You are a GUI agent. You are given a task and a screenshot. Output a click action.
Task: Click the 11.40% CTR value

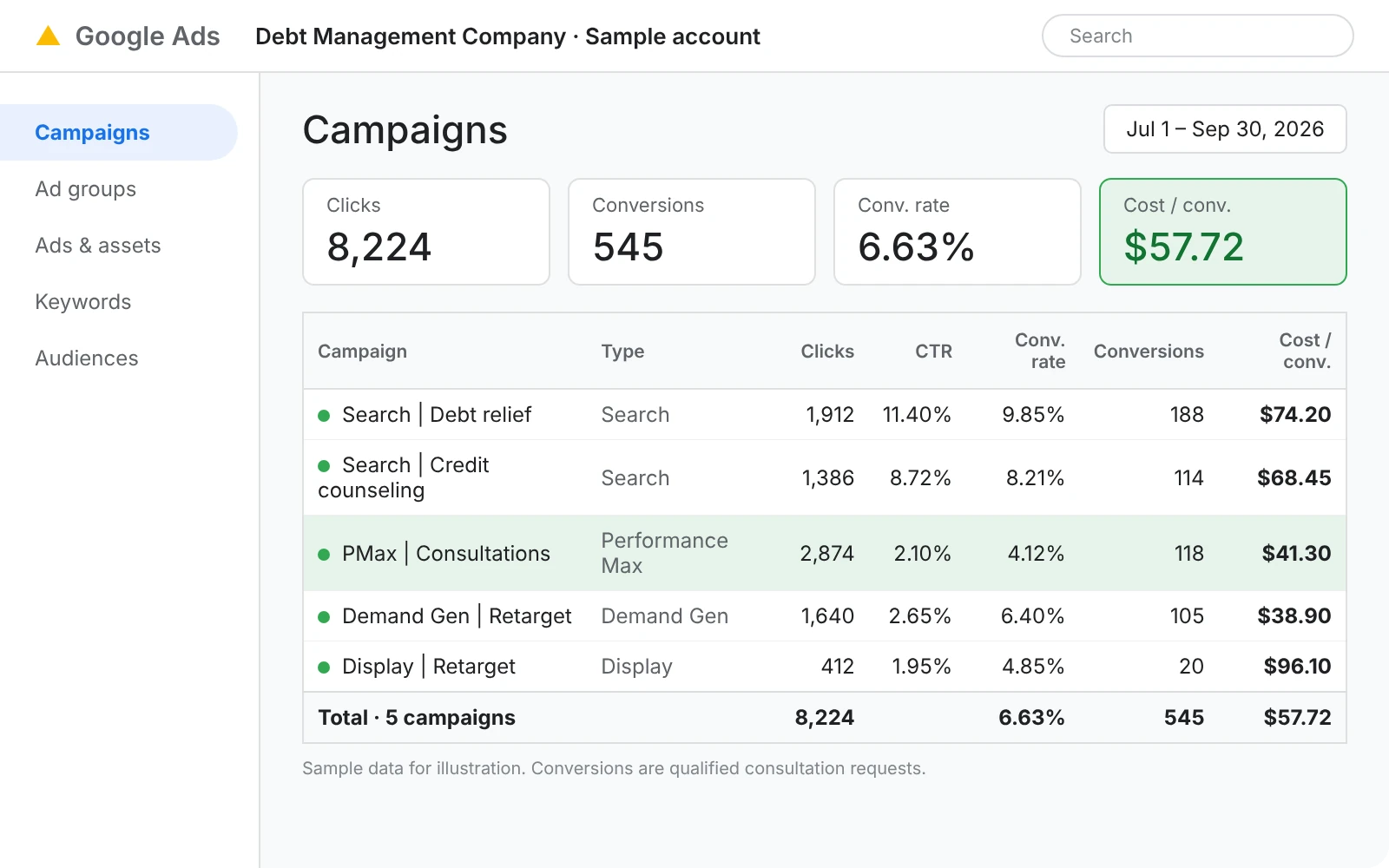[x=917, y=414]
